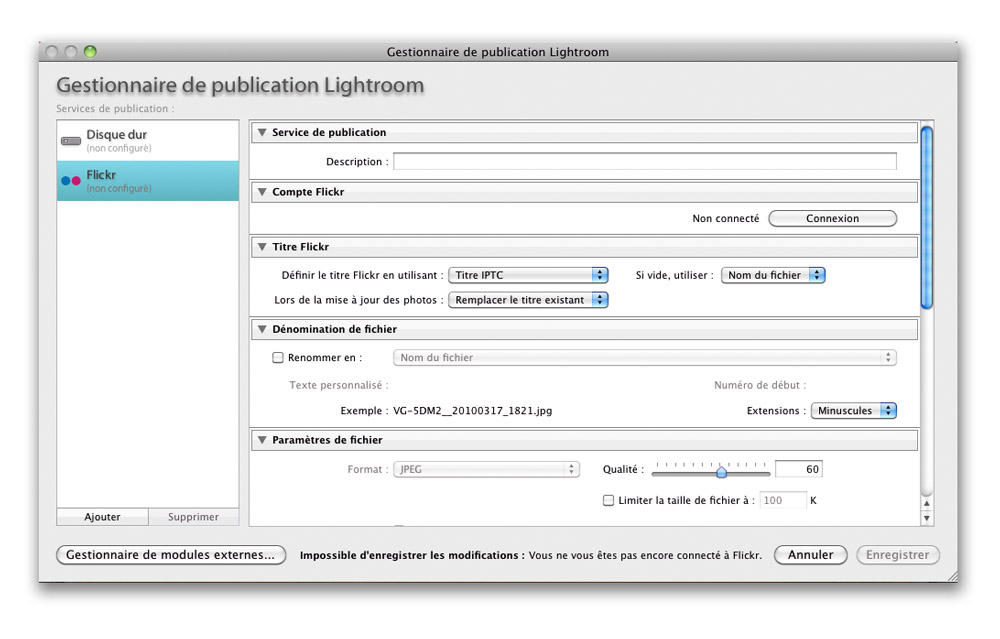
Task: Collapse the Compte Flickr section
Action: pos(262,191)
